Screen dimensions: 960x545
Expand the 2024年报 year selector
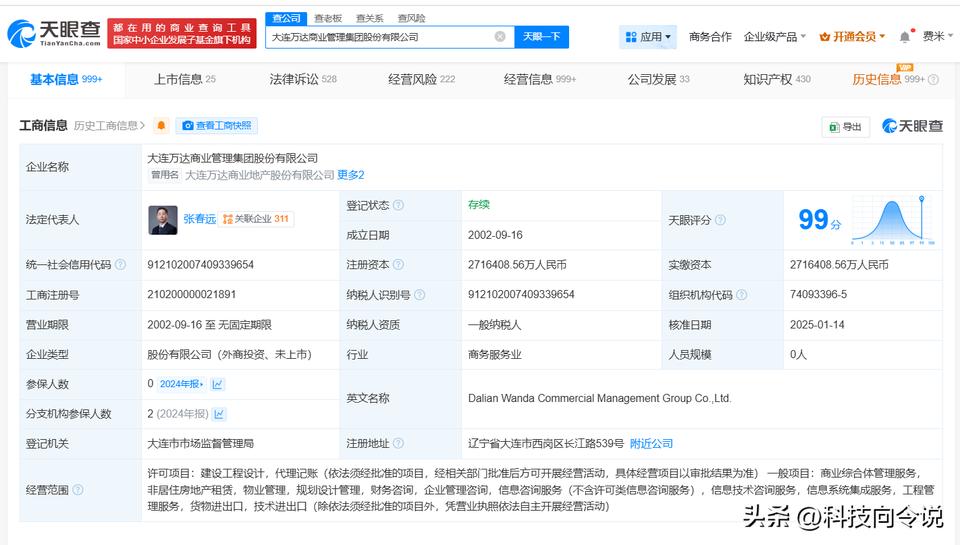click(182, 384)
